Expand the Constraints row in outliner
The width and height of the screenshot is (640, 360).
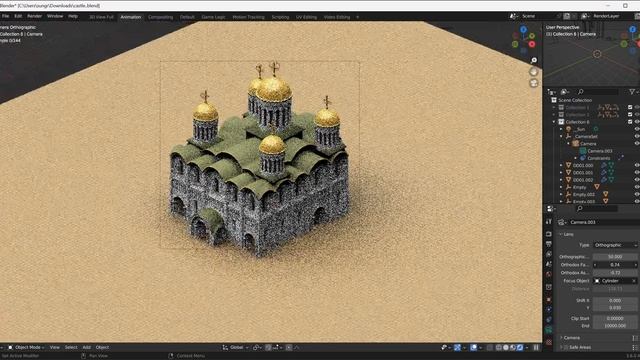coord(576,158)
